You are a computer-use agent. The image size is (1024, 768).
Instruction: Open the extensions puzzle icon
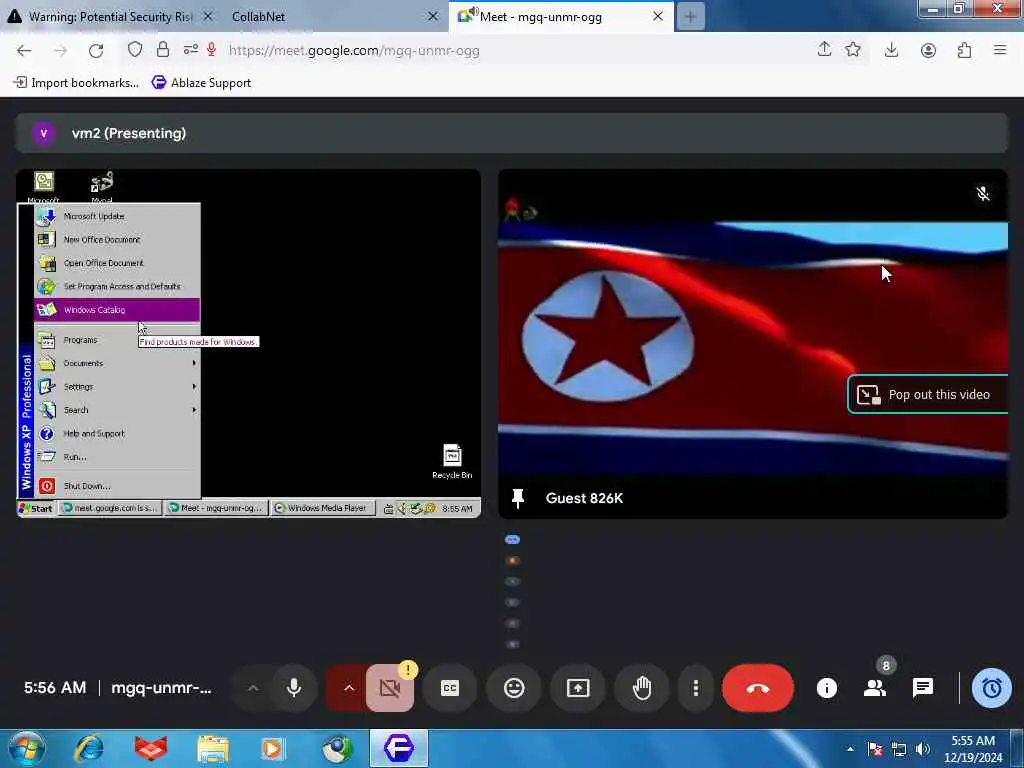pyautogui.click(x=964, y=50)
